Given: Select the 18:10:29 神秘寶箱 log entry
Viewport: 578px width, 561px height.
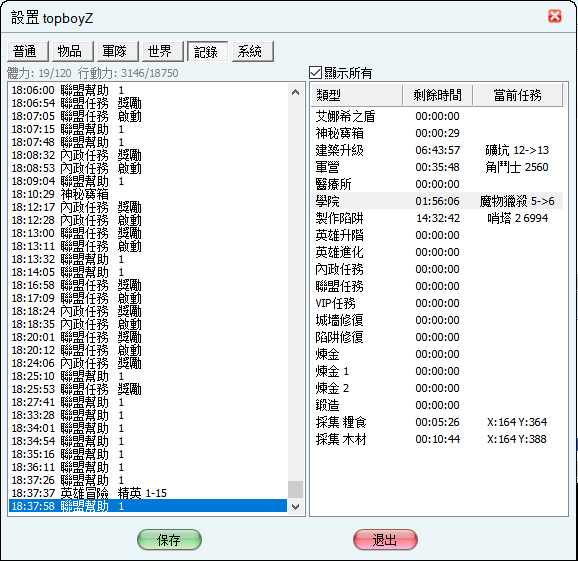Looking at the screenshot, I should pyautogui.click(x=147, y=194).
